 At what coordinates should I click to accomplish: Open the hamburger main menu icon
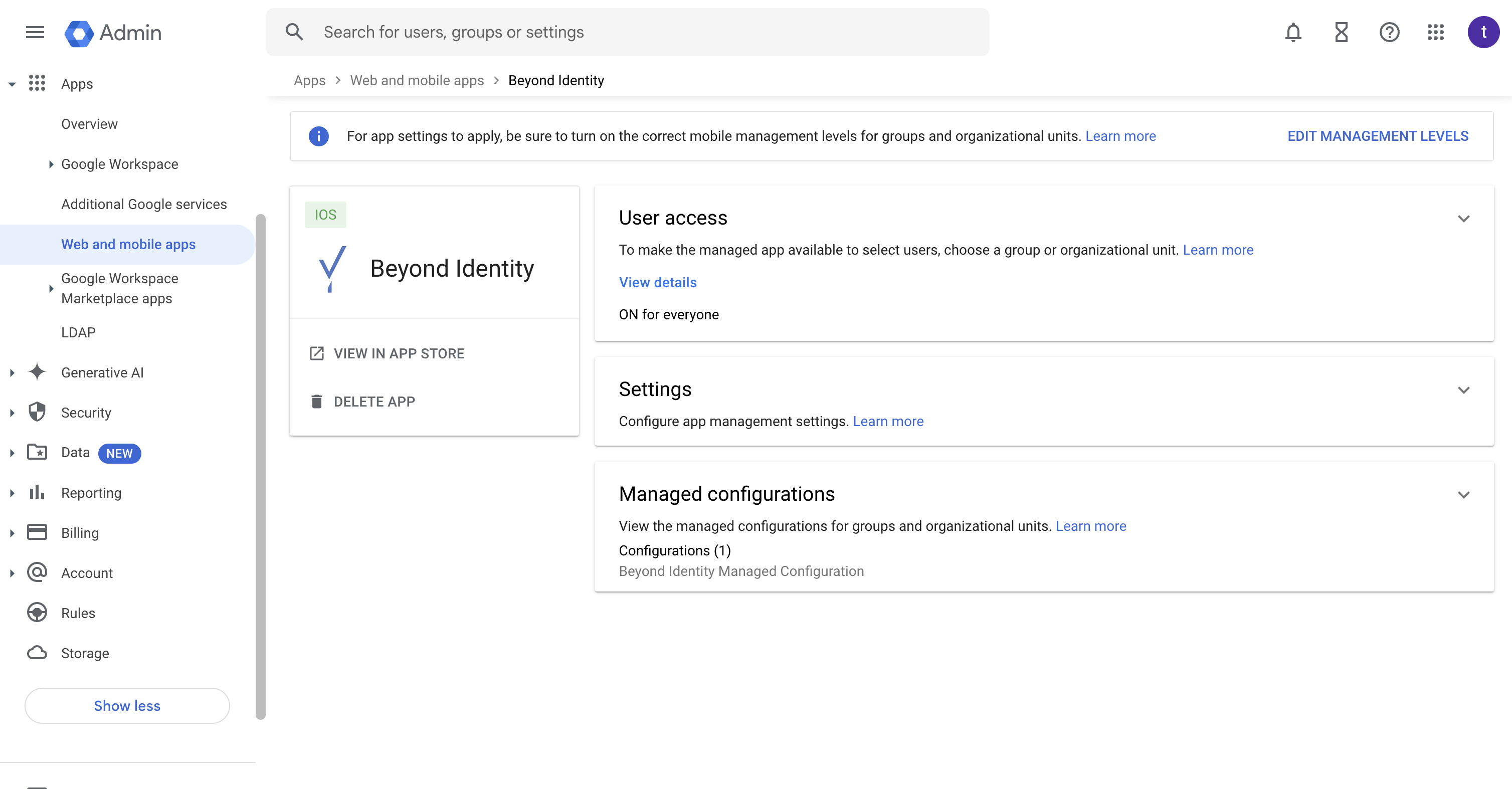[35, 32]
